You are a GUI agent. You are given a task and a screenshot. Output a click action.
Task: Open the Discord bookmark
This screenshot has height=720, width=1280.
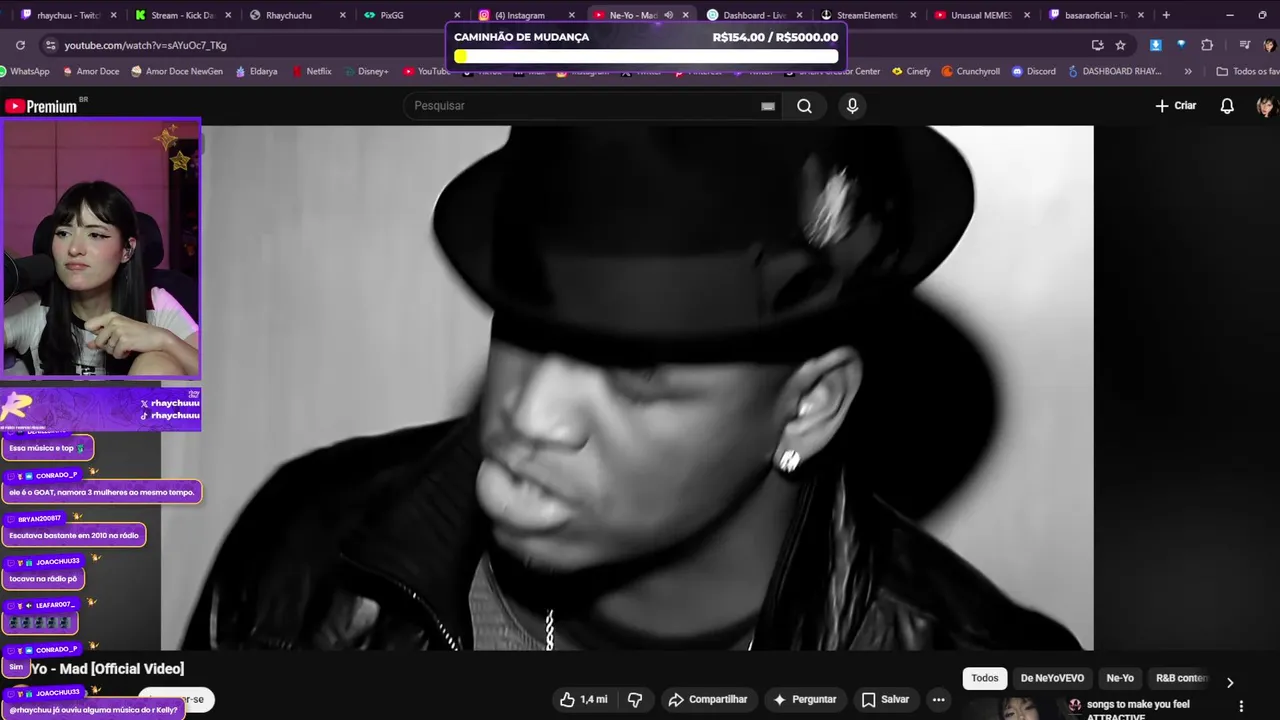coord(1034,71)
